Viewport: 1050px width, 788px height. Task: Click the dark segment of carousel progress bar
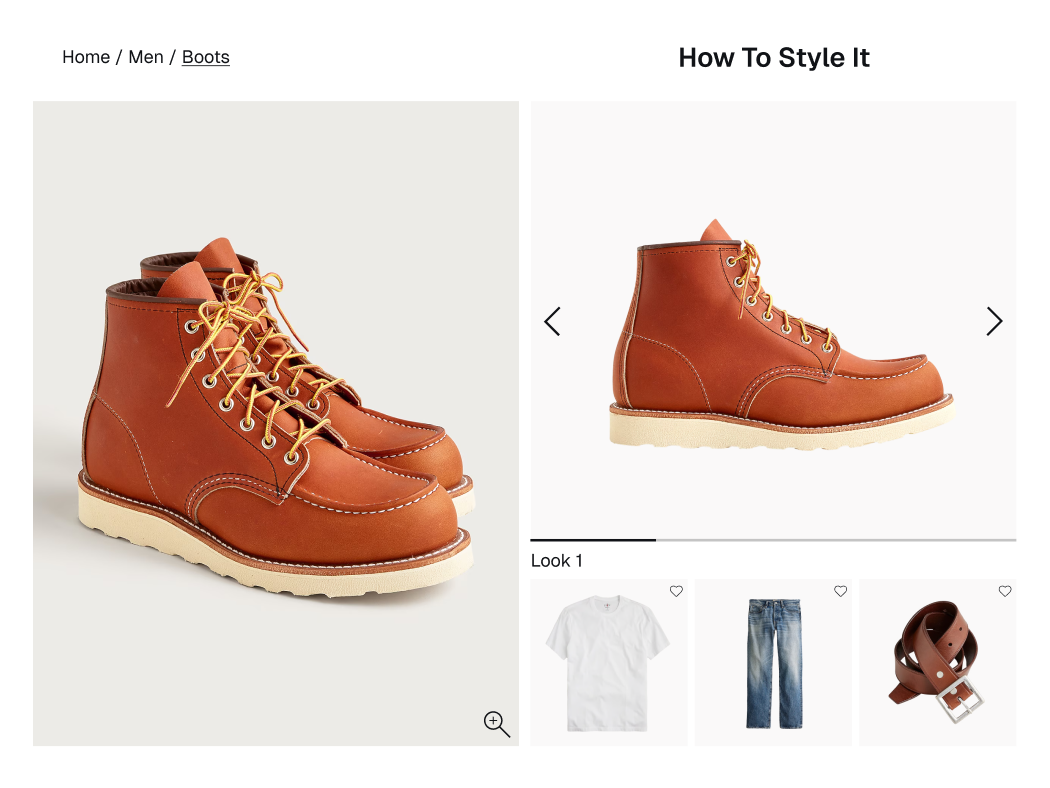593,540
